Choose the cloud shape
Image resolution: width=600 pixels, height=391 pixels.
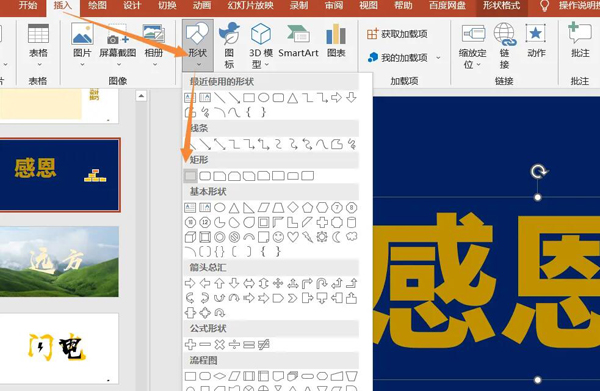(351, 236)
